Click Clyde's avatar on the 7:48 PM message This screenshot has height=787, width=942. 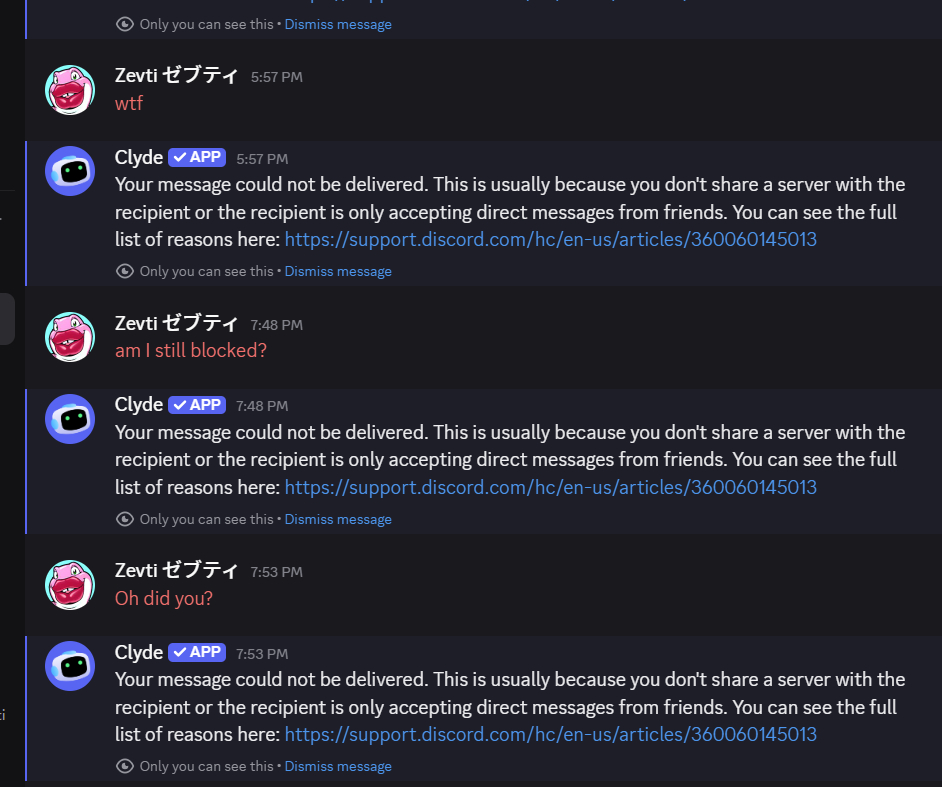coord(71,418)
